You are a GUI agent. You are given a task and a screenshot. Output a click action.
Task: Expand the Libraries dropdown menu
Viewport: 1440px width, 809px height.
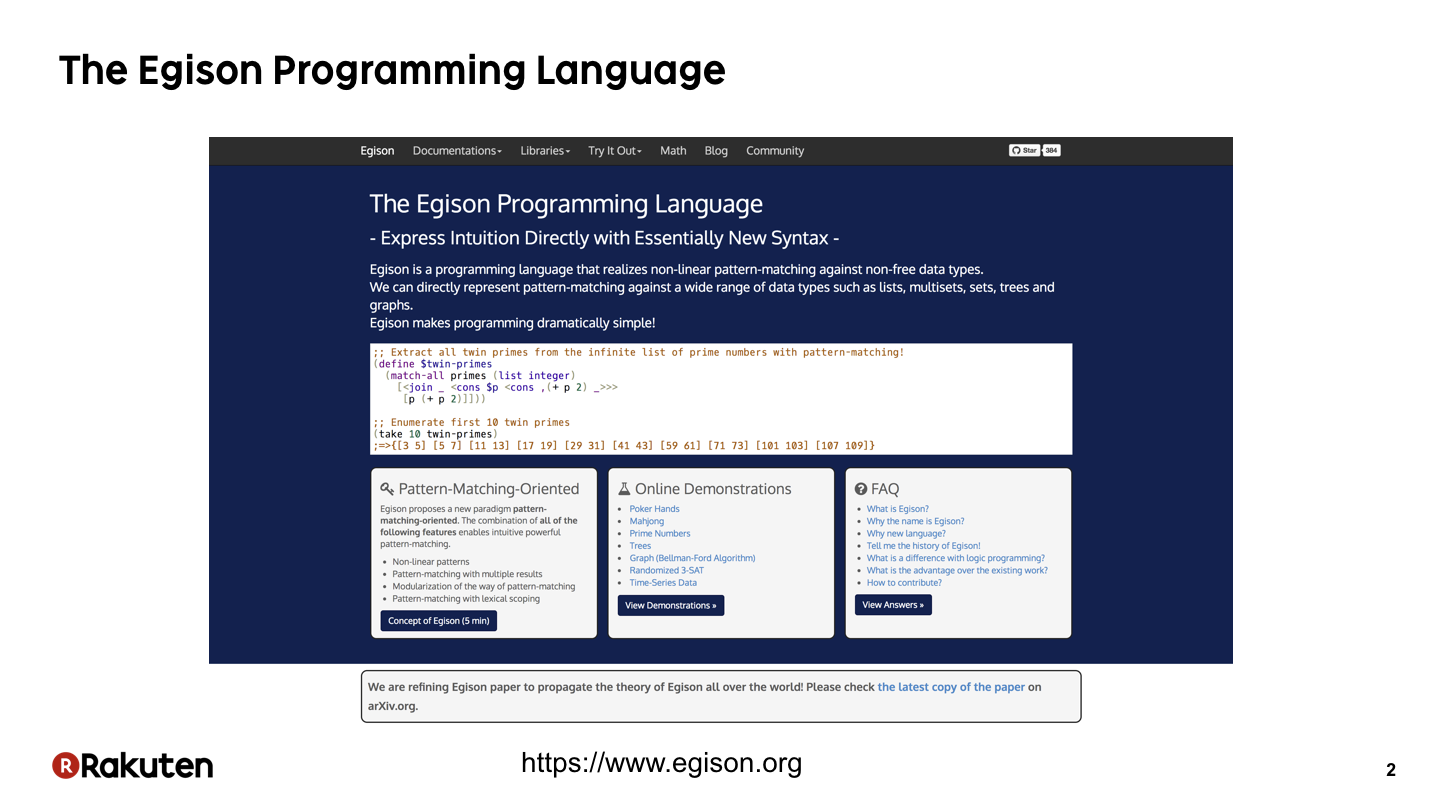pyautogui.click(x=545, y=151)
